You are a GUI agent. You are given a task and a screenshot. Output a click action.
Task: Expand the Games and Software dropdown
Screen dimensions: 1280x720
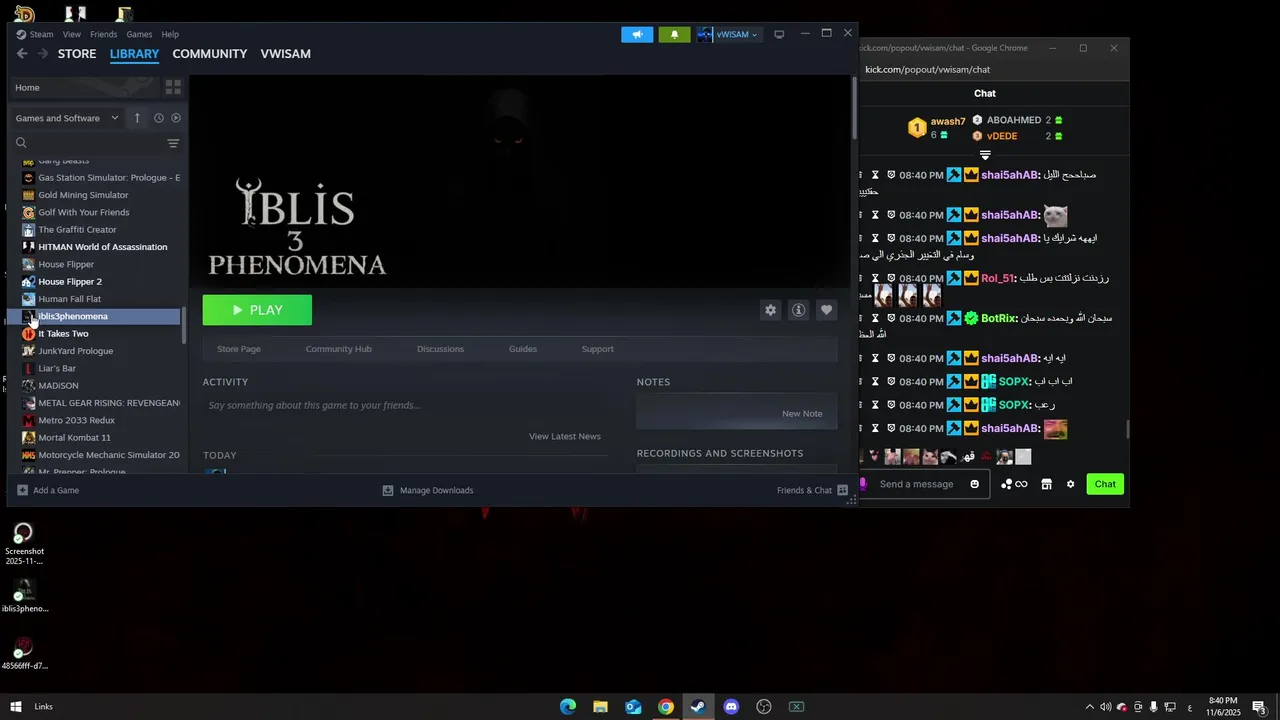pyautogui.click(x=67, y=118)
